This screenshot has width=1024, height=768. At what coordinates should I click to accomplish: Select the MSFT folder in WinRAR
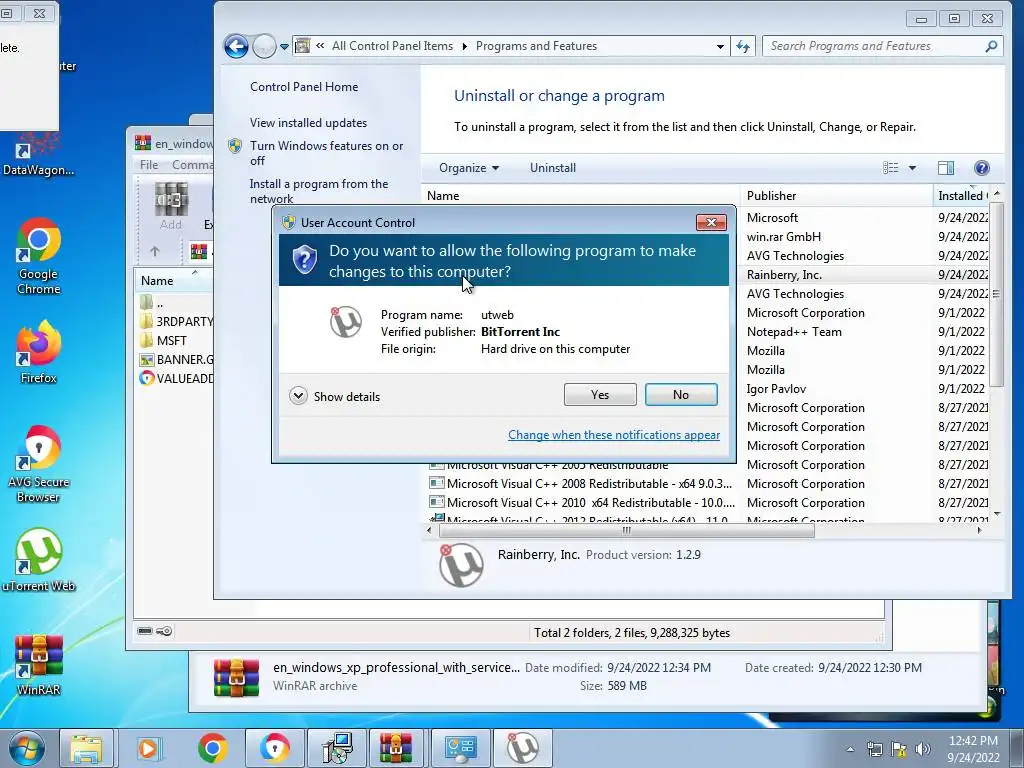click(x=163, y=340)
